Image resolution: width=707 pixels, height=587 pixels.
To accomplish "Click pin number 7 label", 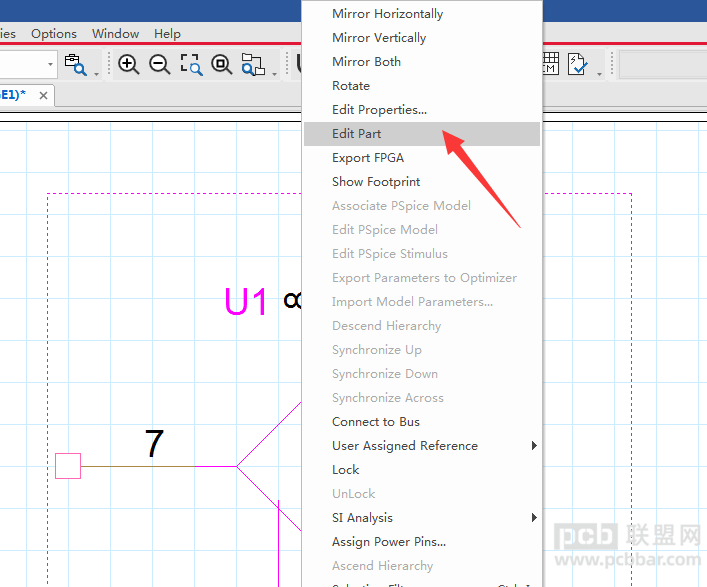I will [x=154, y=443].
